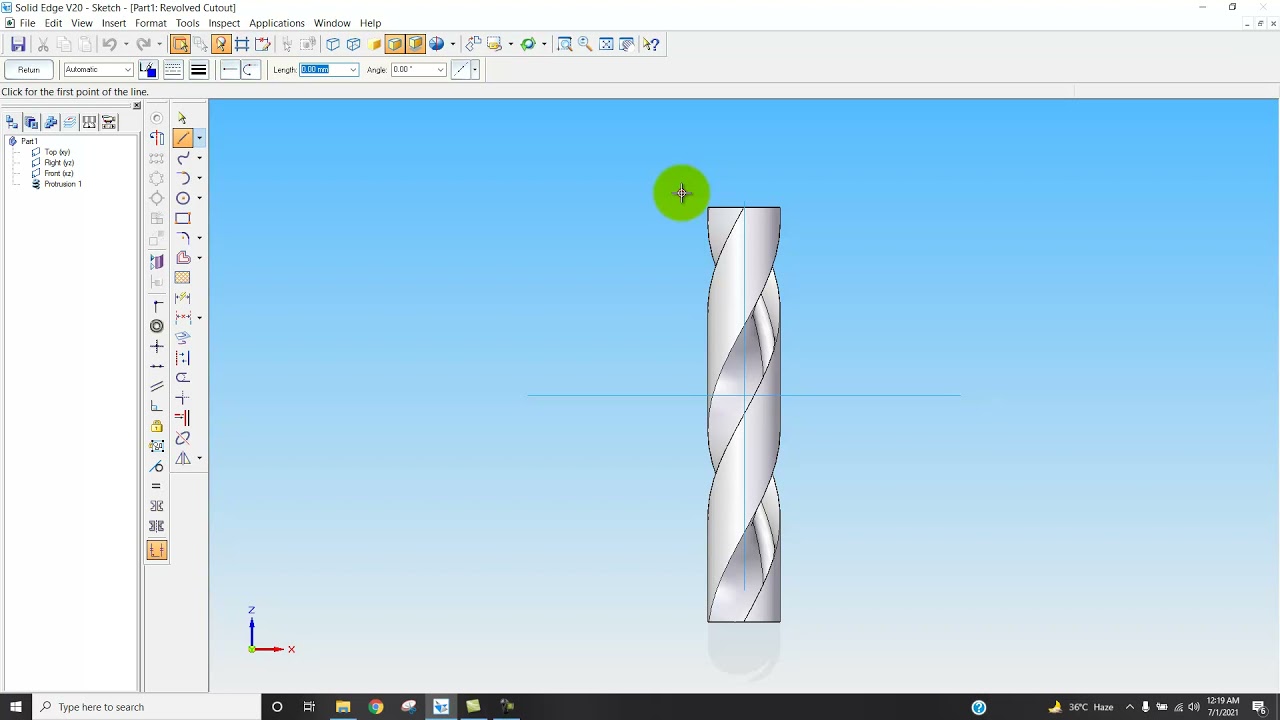Image resolution: width=1280 pixels, height=720 pixels.
Task: Open the Tools menu
Action: tap(187, 23)
